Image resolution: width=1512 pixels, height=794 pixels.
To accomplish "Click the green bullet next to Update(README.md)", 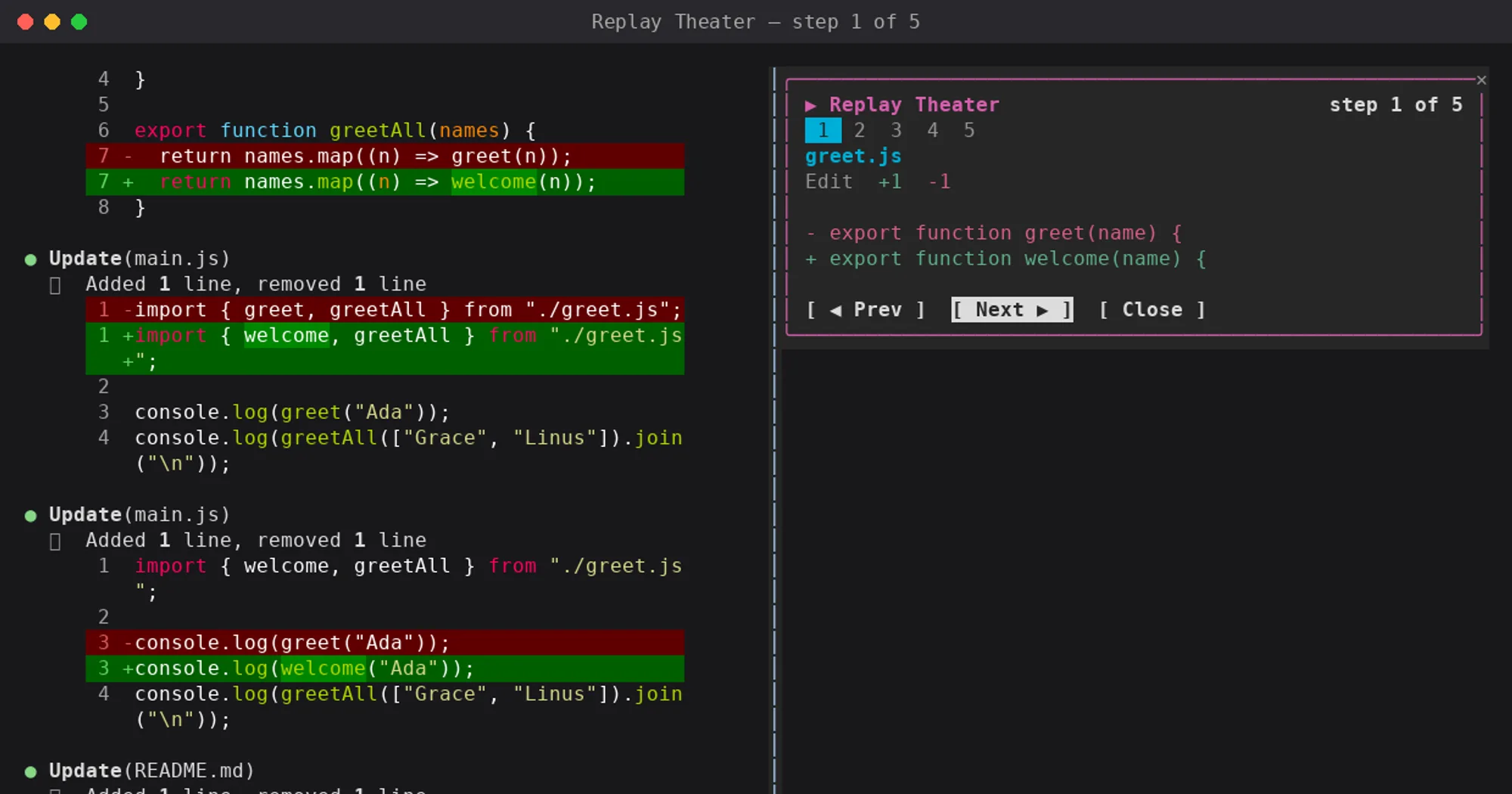I will [x=30, y=771].
